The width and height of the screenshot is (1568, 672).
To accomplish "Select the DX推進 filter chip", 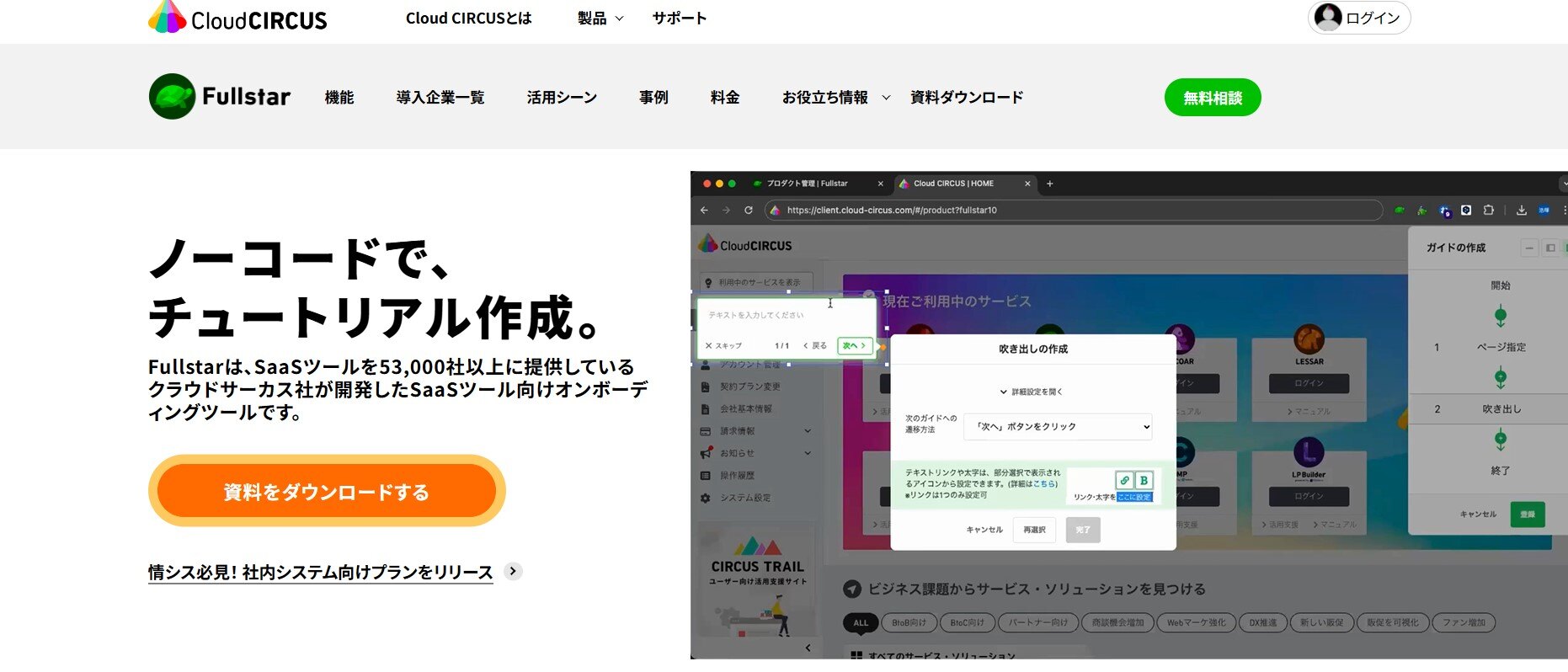I will click(x=1262, y=622).
